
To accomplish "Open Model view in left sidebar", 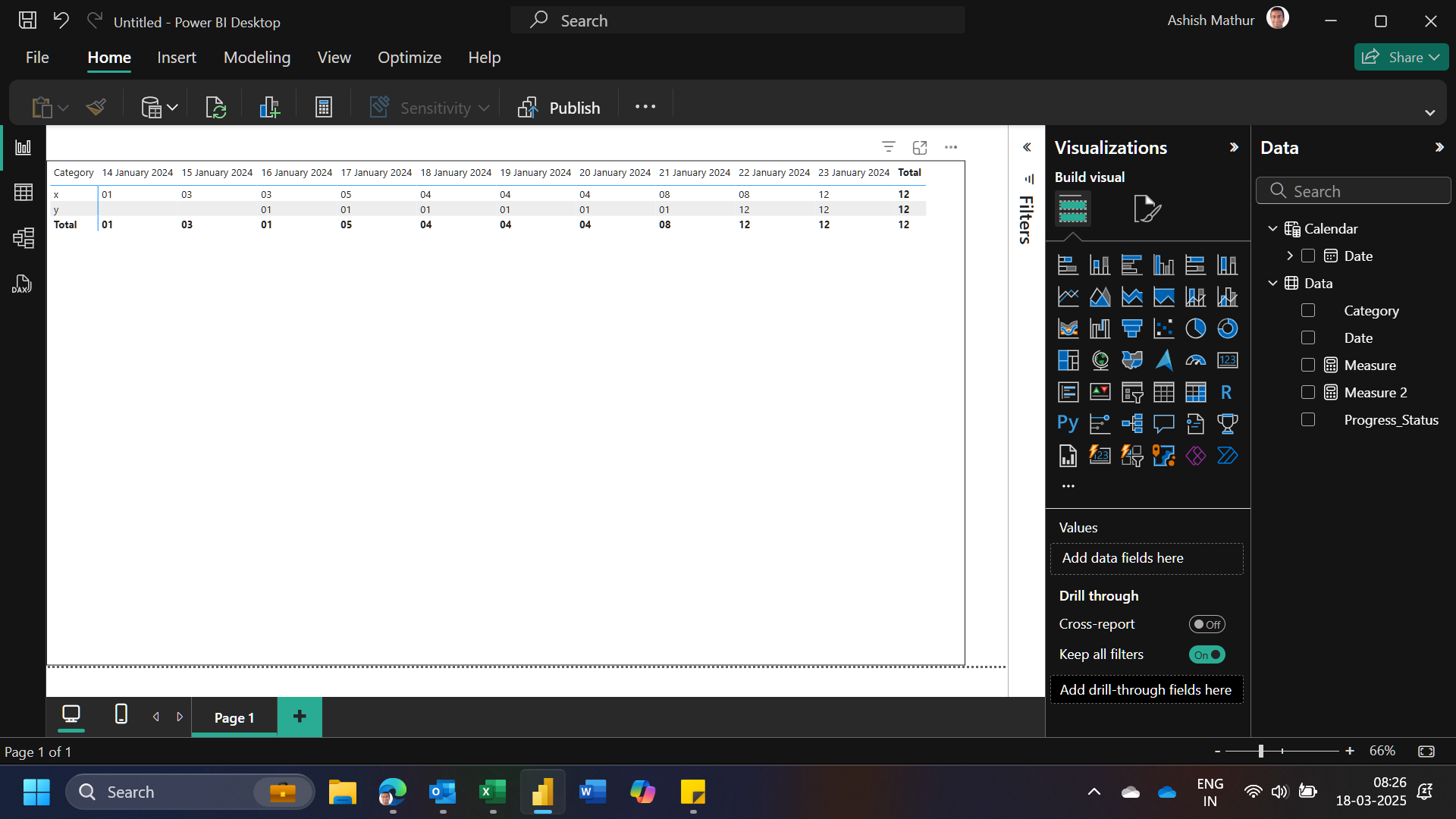I will click(24, 238).
